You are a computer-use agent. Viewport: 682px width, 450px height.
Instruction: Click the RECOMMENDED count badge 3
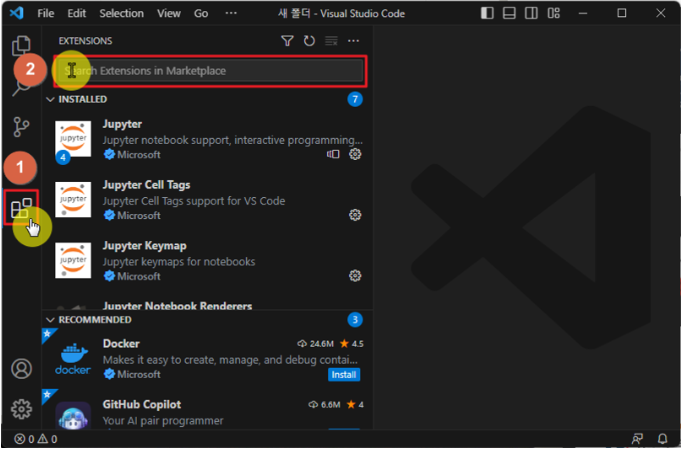tap(355, 320)
